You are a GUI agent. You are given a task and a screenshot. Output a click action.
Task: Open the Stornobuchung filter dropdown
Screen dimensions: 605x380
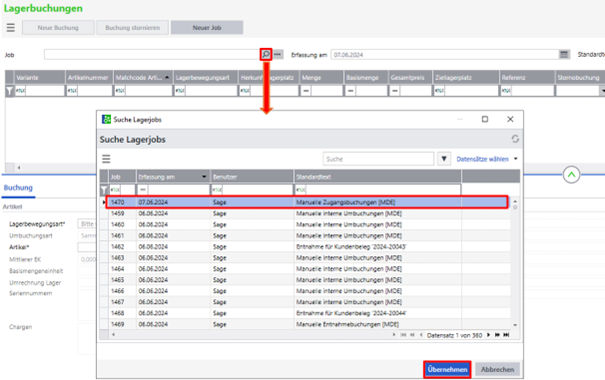(602, 91)
